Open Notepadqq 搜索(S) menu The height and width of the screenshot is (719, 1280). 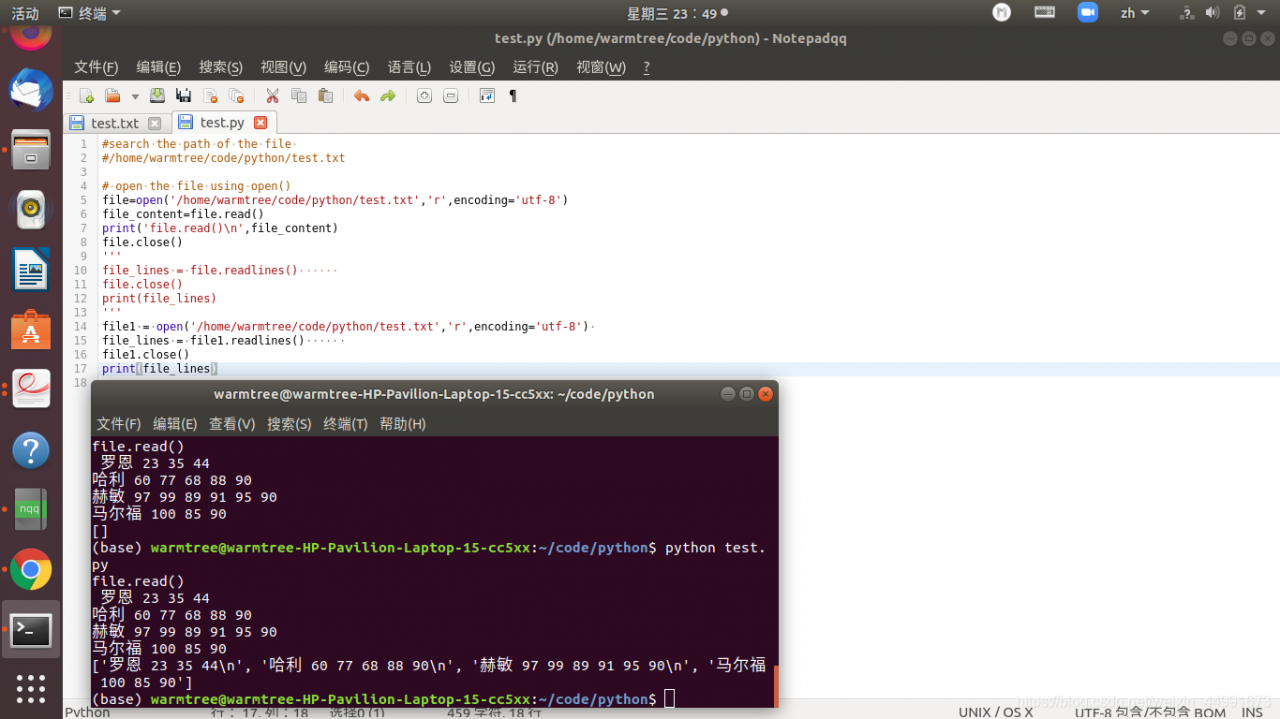click(221, 67)
